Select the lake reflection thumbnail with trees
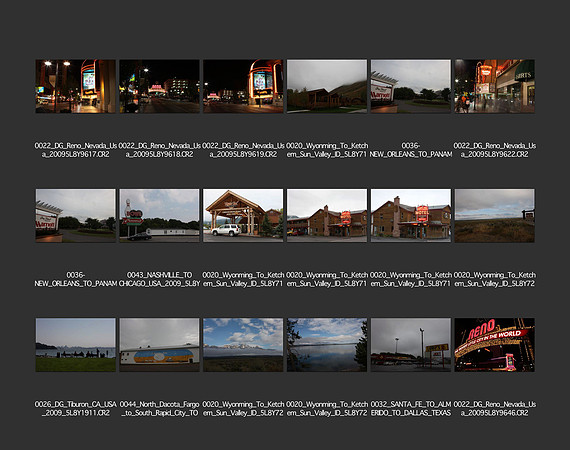This screenshot has width=570, height=450. coord(327,345)
